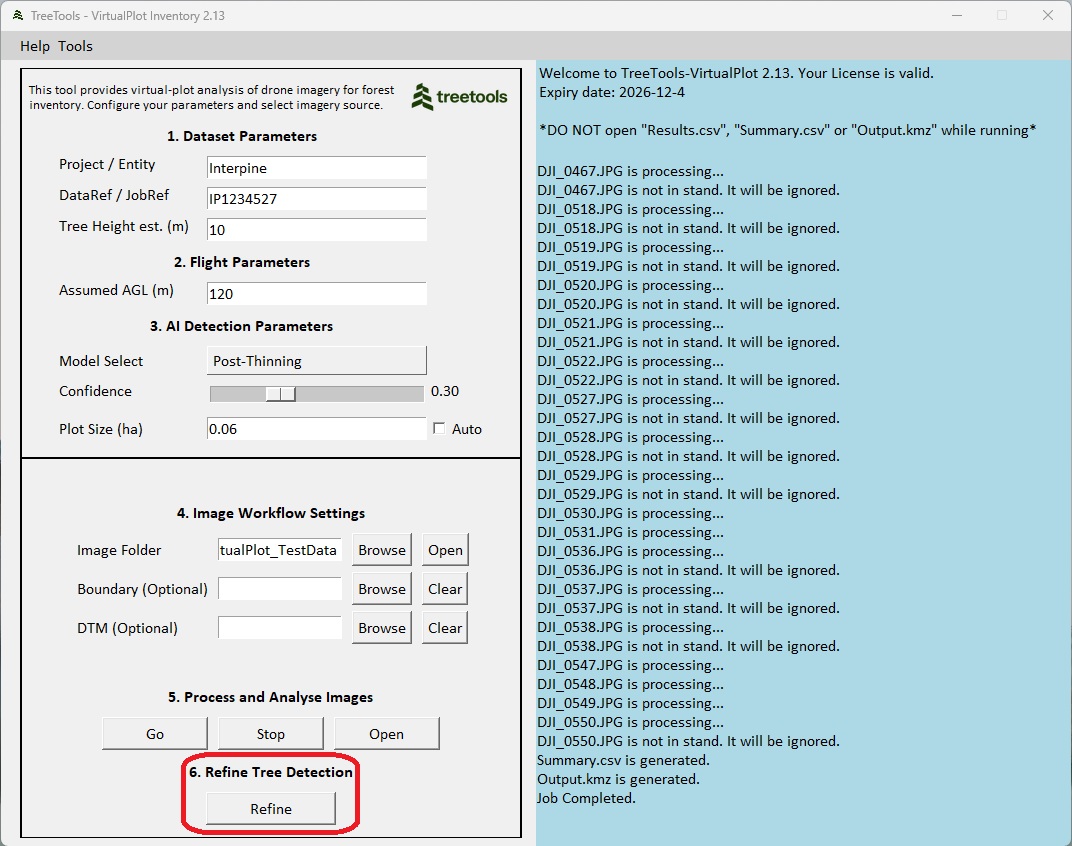1072x846 pixels.
Task: Open the Help menu
Action: pyautogui.click(x=35, y=46)
